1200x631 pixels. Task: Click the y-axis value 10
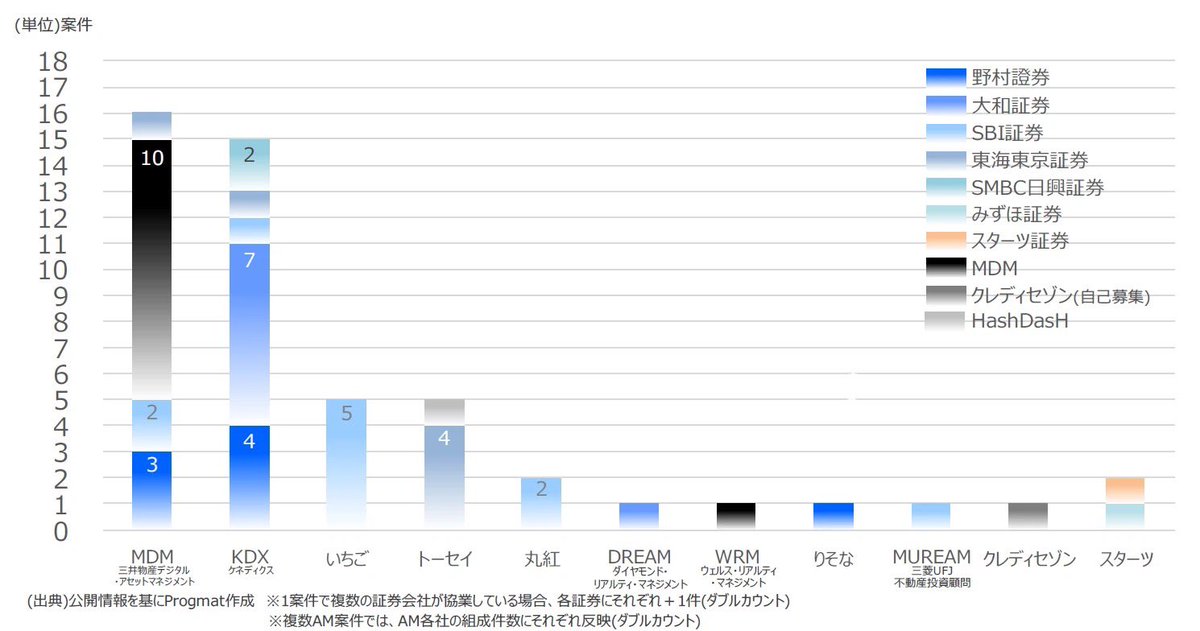pos(52,270)
